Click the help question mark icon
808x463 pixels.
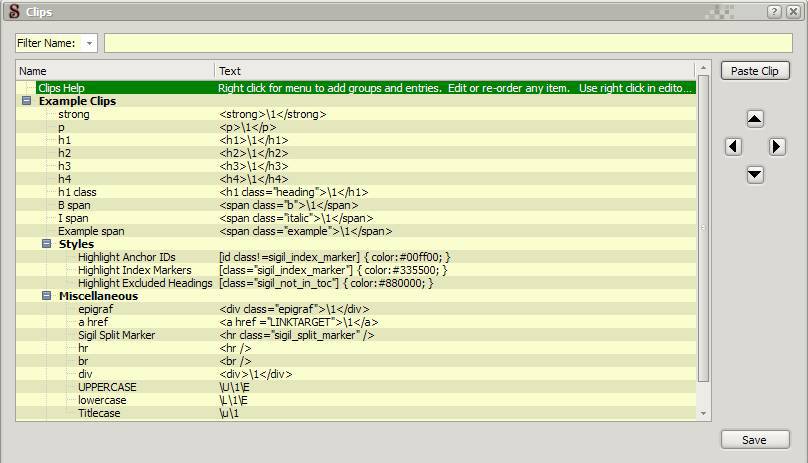(775, 11)
